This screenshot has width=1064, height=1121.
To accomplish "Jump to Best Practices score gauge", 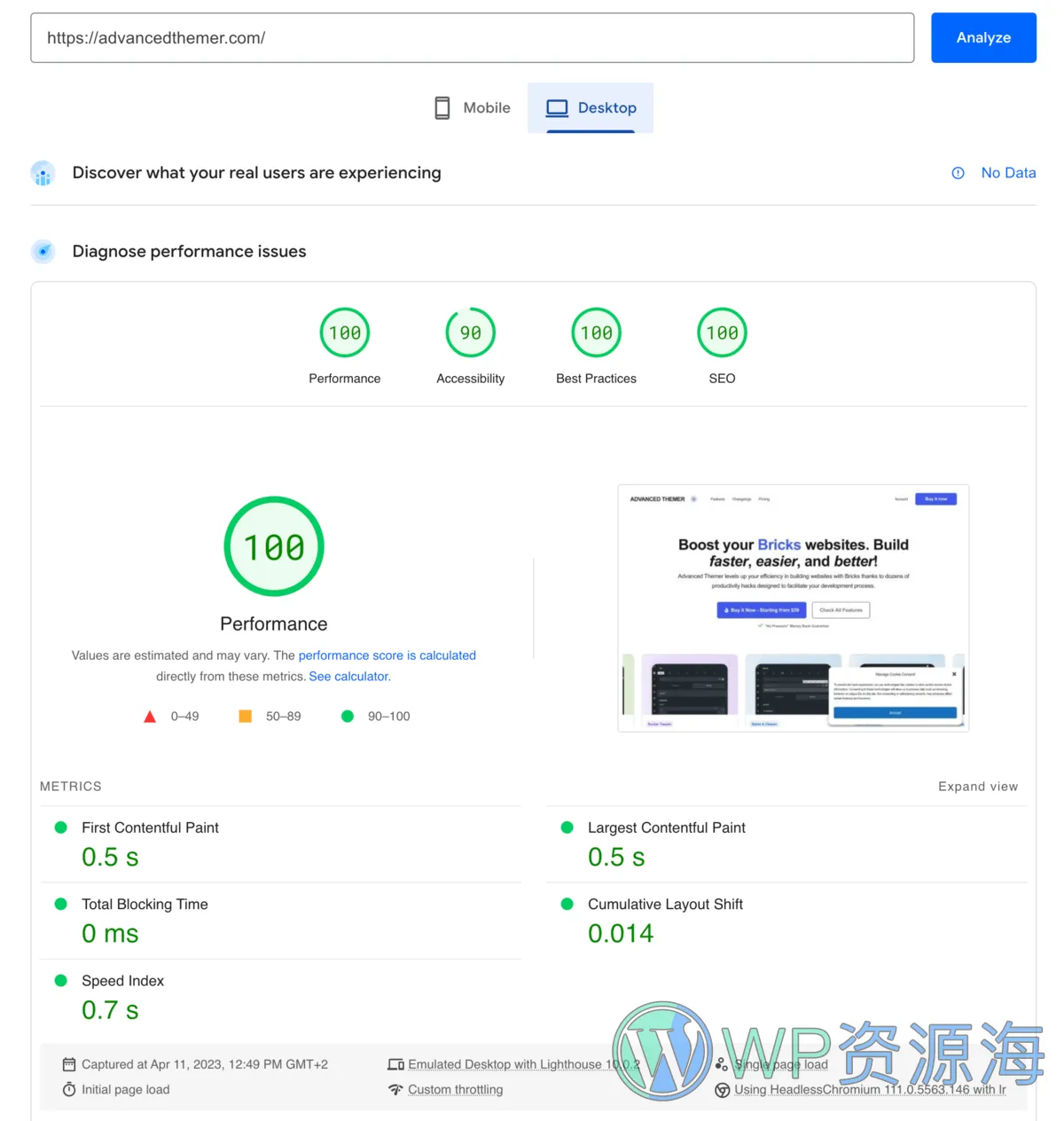I will (x=597, y=333).
